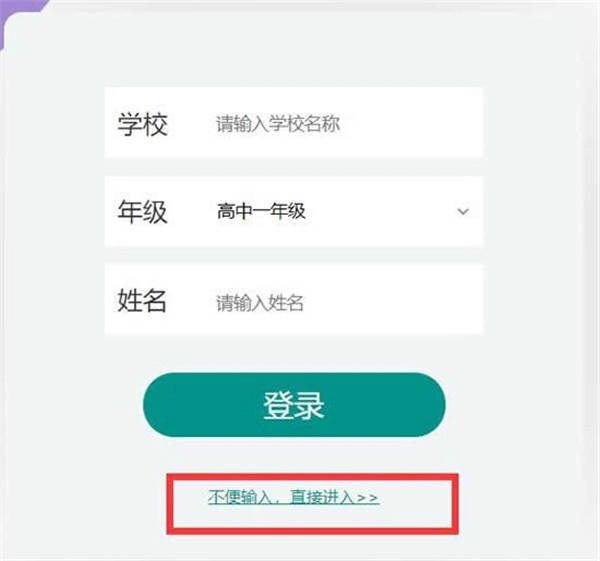Expand the 年级 grade dropdown
Screen dimensions: 600x561
point(340,212)
